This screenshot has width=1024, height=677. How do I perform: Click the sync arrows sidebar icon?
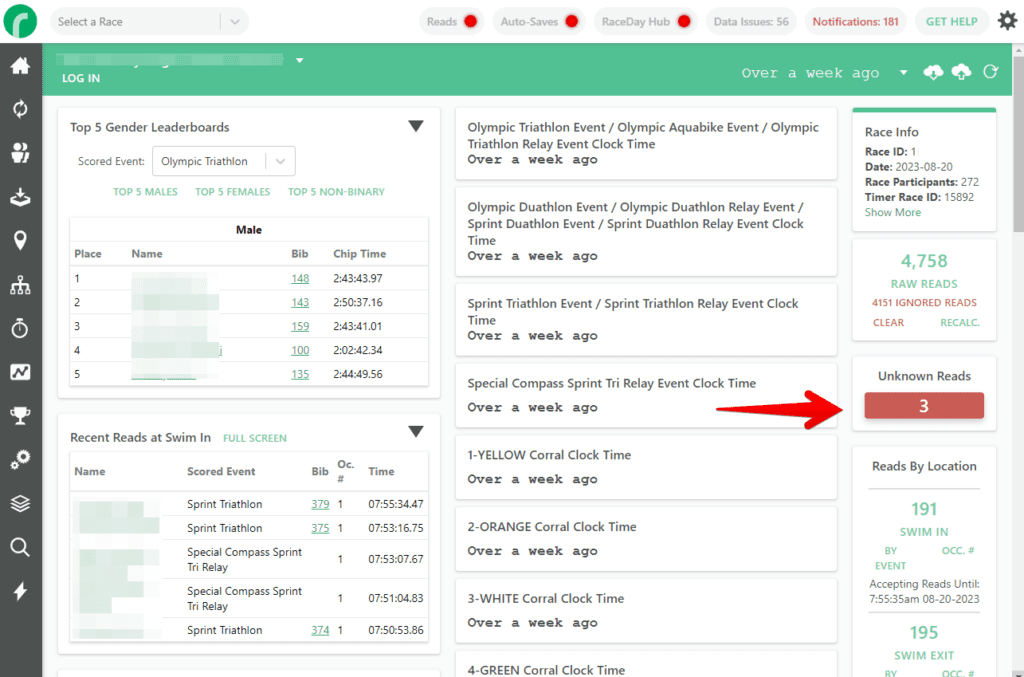pyautogui.click(x=20, y=109)
